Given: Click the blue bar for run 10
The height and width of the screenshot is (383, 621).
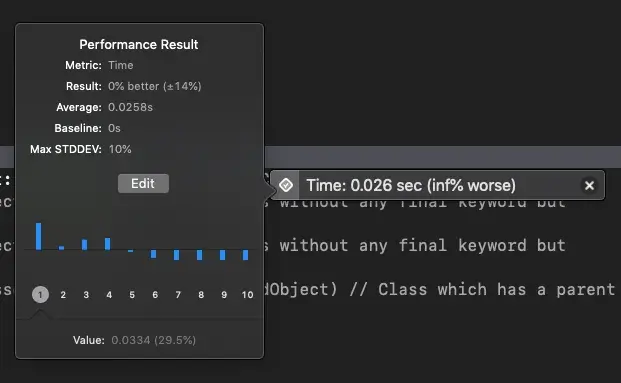Looking at the screenshot, I should (x=246, y=255).
